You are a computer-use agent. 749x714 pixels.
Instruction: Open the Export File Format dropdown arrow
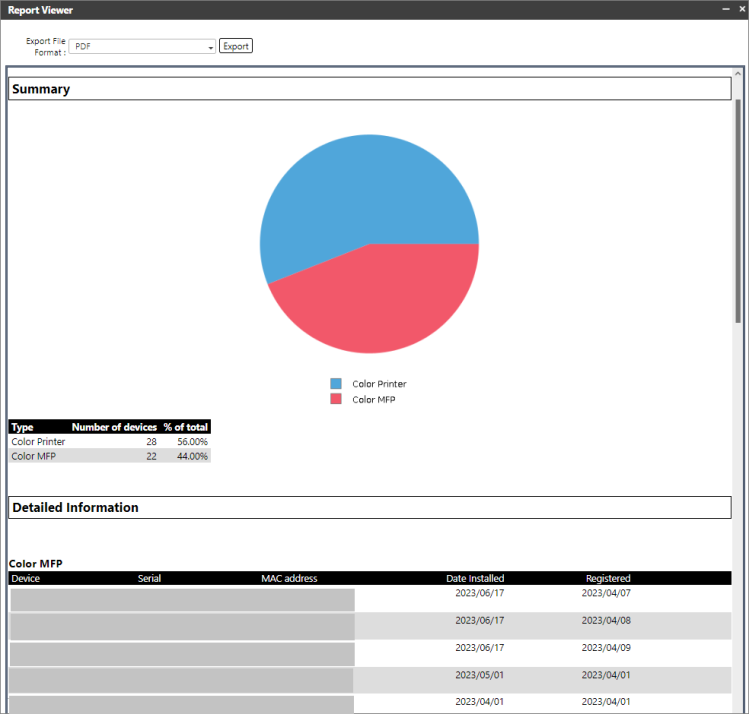211,47
